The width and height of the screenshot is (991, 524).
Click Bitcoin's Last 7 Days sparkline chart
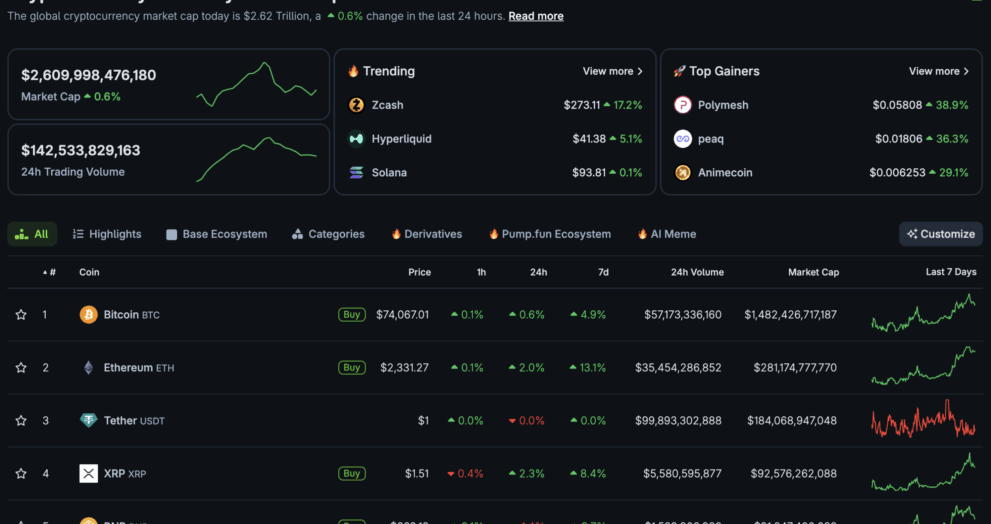pyautogui.click(x=923, y=313)
